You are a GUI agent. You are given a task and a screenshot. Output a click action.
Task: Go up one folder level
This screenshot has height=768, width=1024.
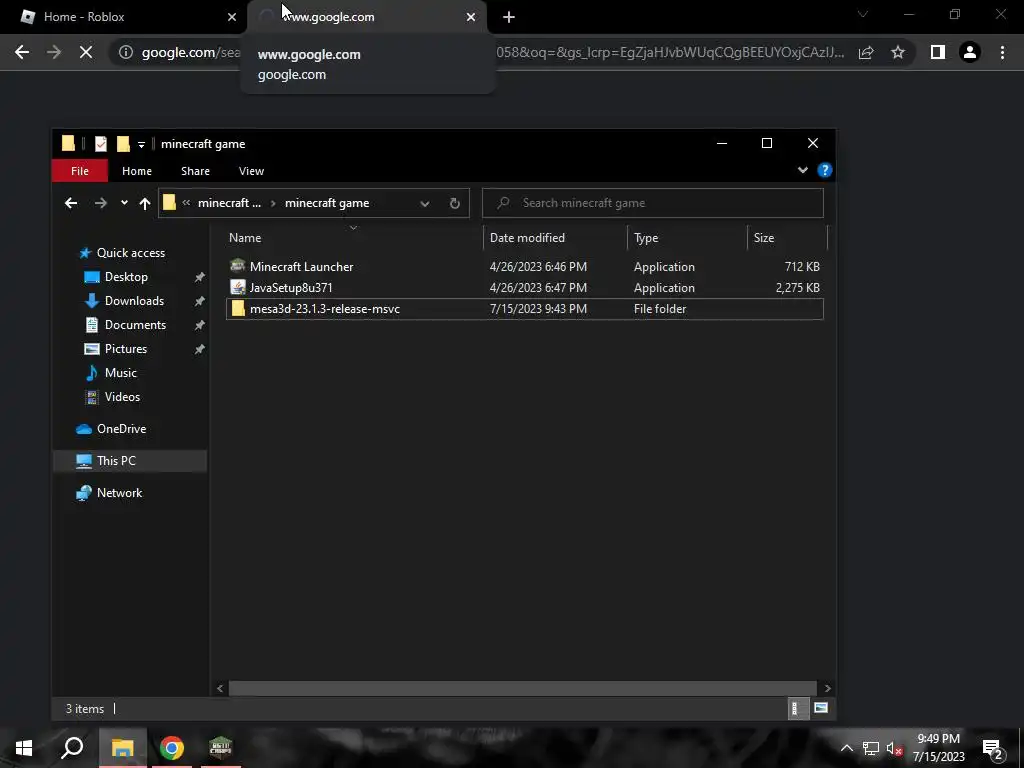click(x=145, y=203)
